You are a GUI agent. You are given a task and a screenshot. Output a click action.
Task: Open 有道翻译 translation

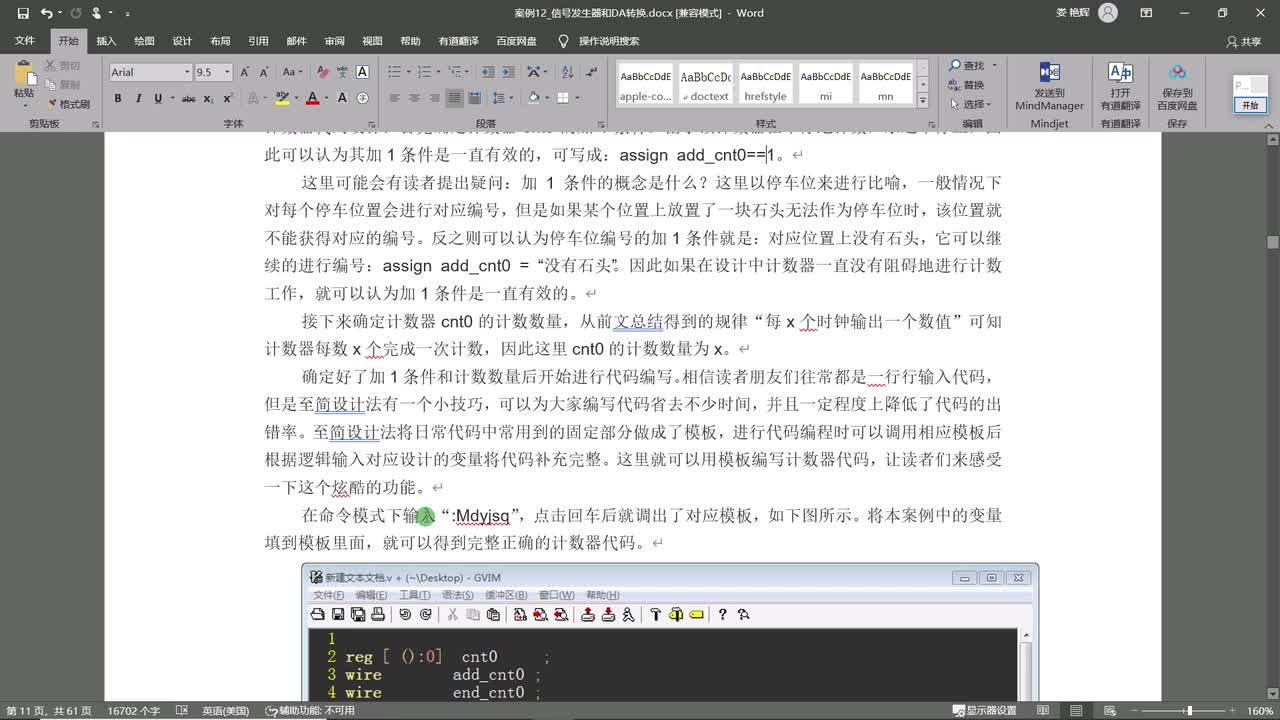pos(1120,87)
